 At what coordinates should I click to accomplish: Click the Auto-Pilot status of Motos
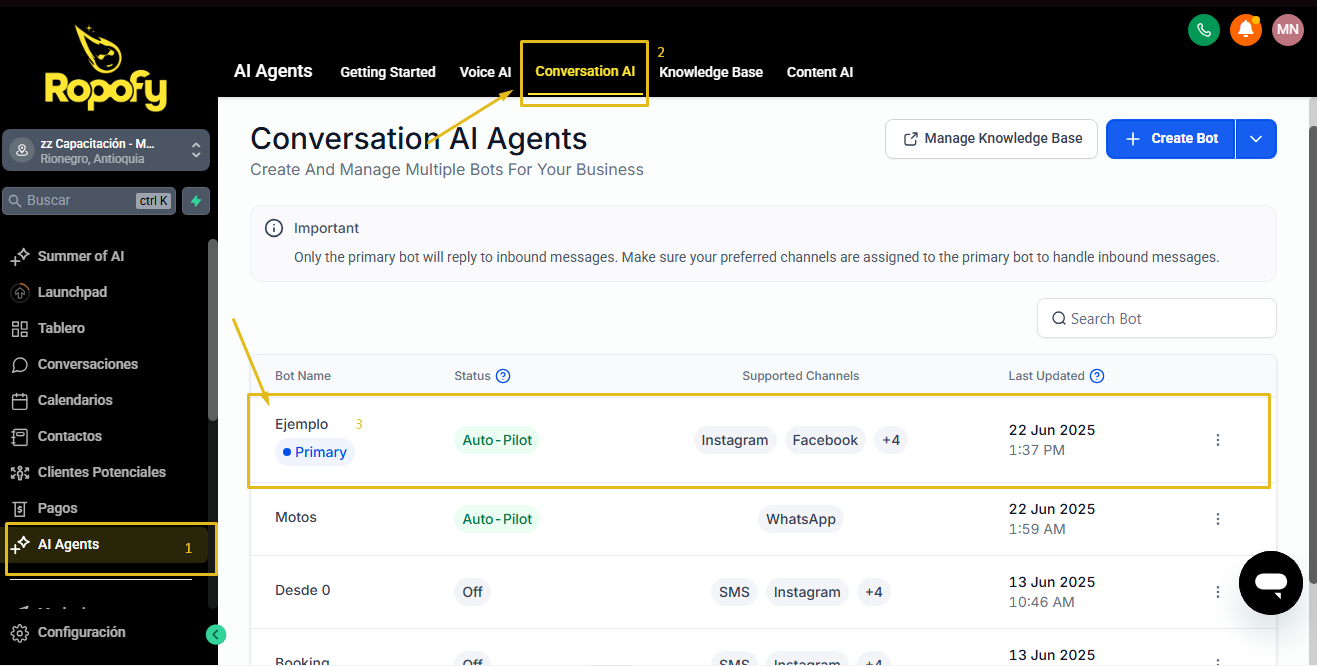[x=497, y=519]
